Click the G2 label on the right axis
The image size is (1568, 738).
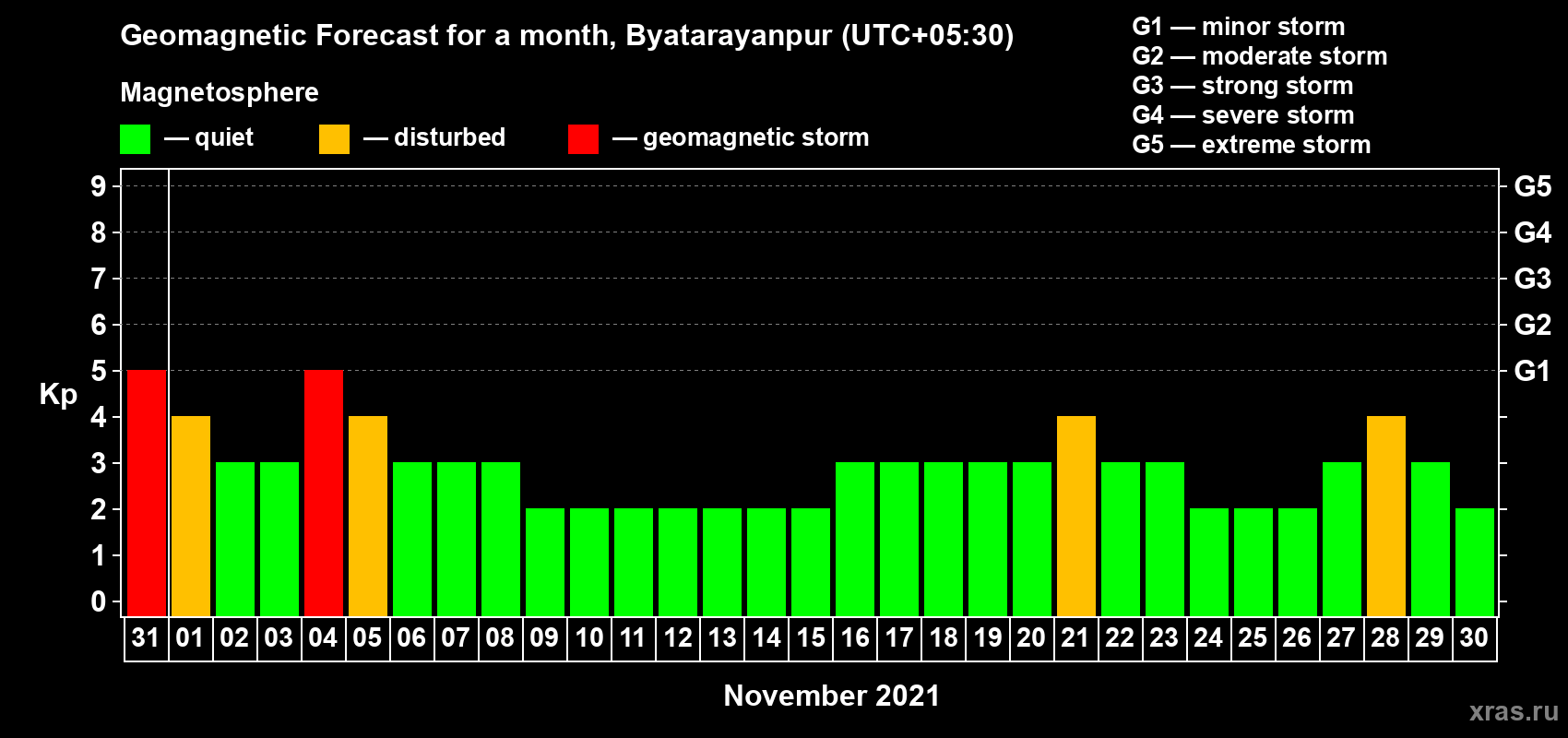point(1532,325)
